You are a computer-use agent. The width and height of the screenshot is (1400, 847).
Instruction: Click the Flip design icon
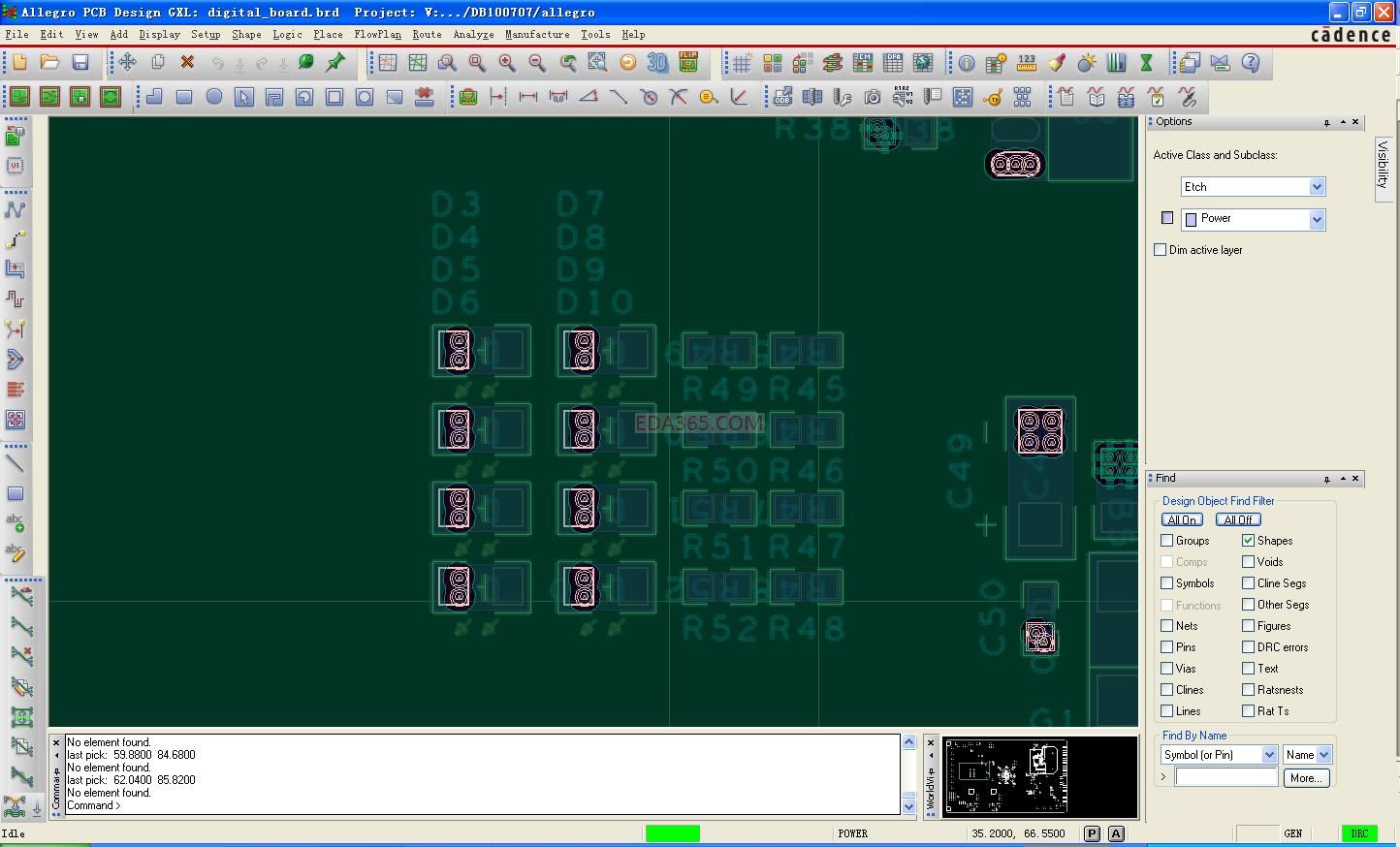pos(688,63)
